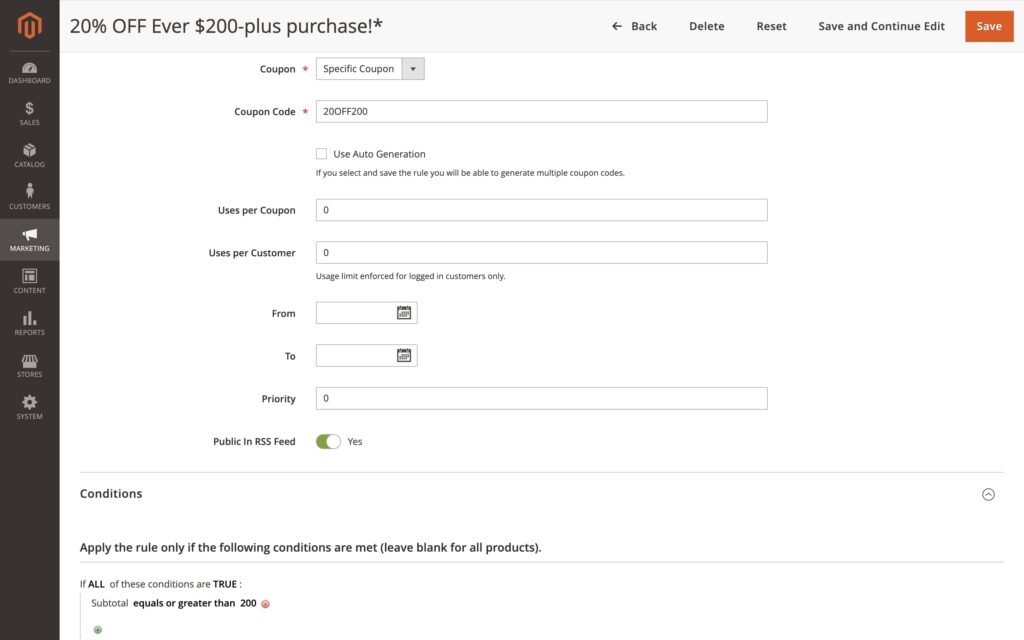Edit the Subtotal value 200
The image size is (1024, 640).
point(248,603)
